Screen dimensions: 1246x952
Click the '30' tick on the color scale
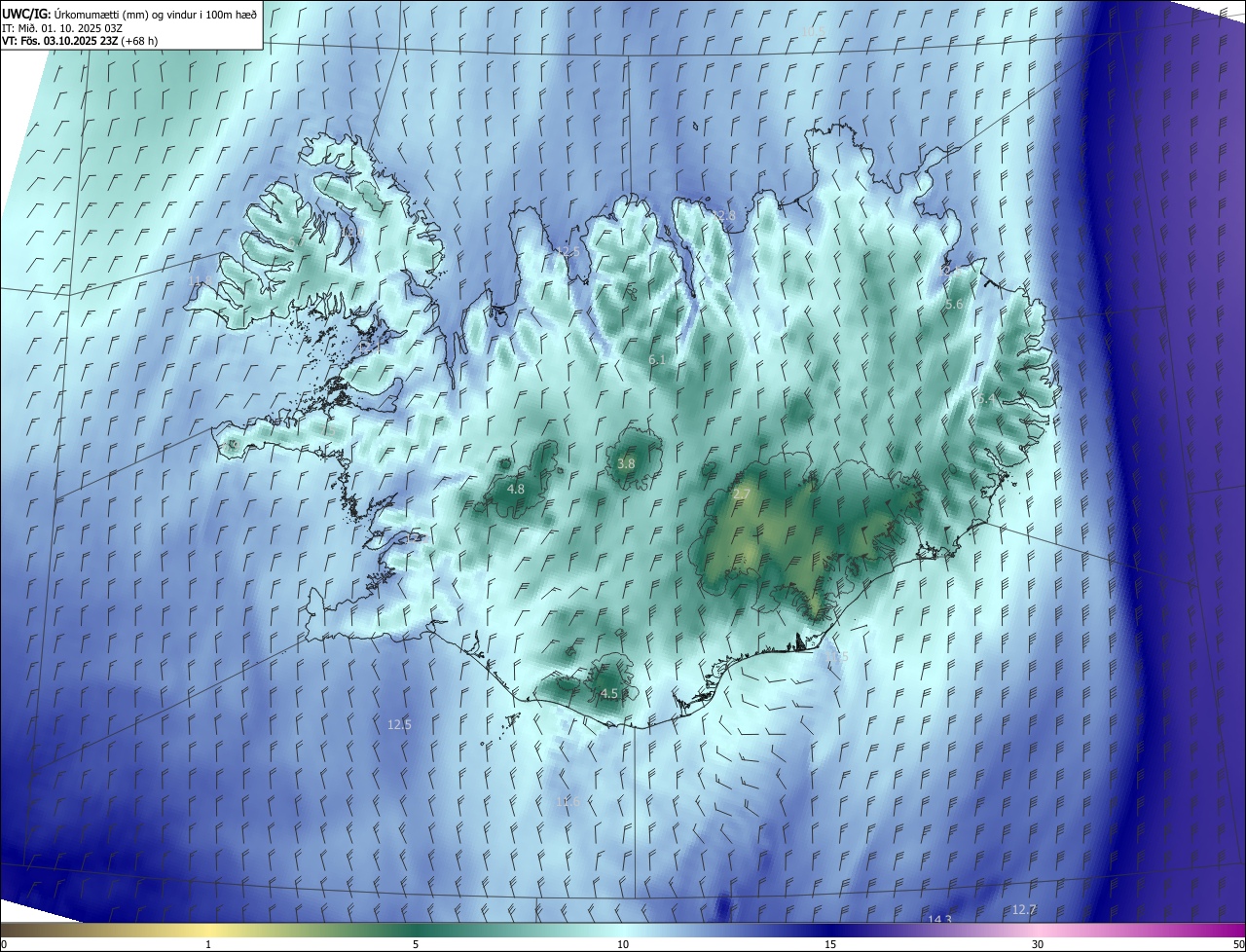click(x=1038, y=945)
